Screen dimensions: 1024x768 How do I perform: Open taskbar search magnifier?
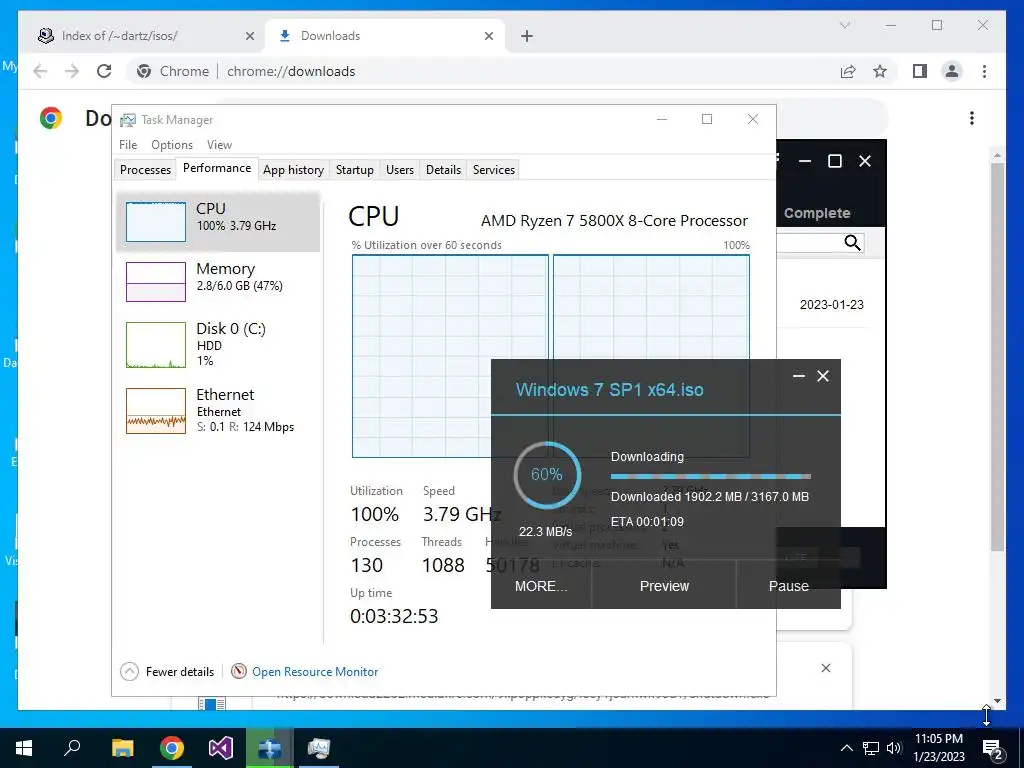tap(72, 748)
